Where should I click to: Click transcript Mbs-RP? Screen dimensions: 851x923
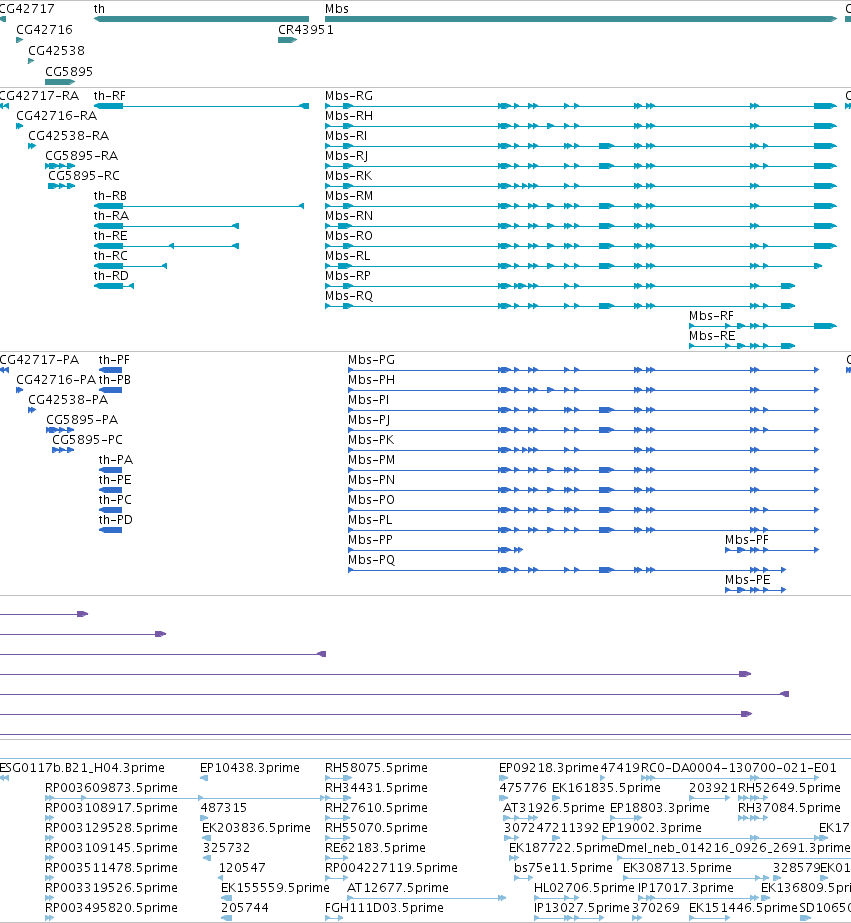pyautogui.click(x=560, y=286)
